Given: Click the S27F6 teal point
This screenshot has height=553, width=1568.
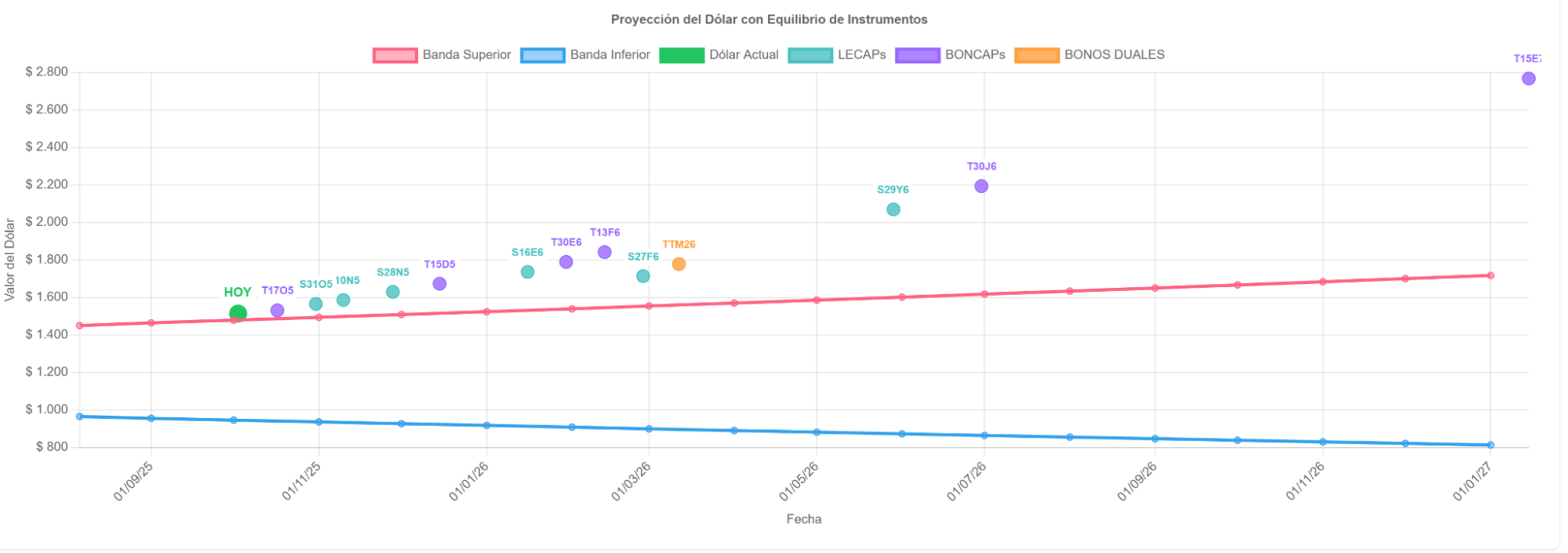Looking at the screenshot, I should click(x=642, y=276).
